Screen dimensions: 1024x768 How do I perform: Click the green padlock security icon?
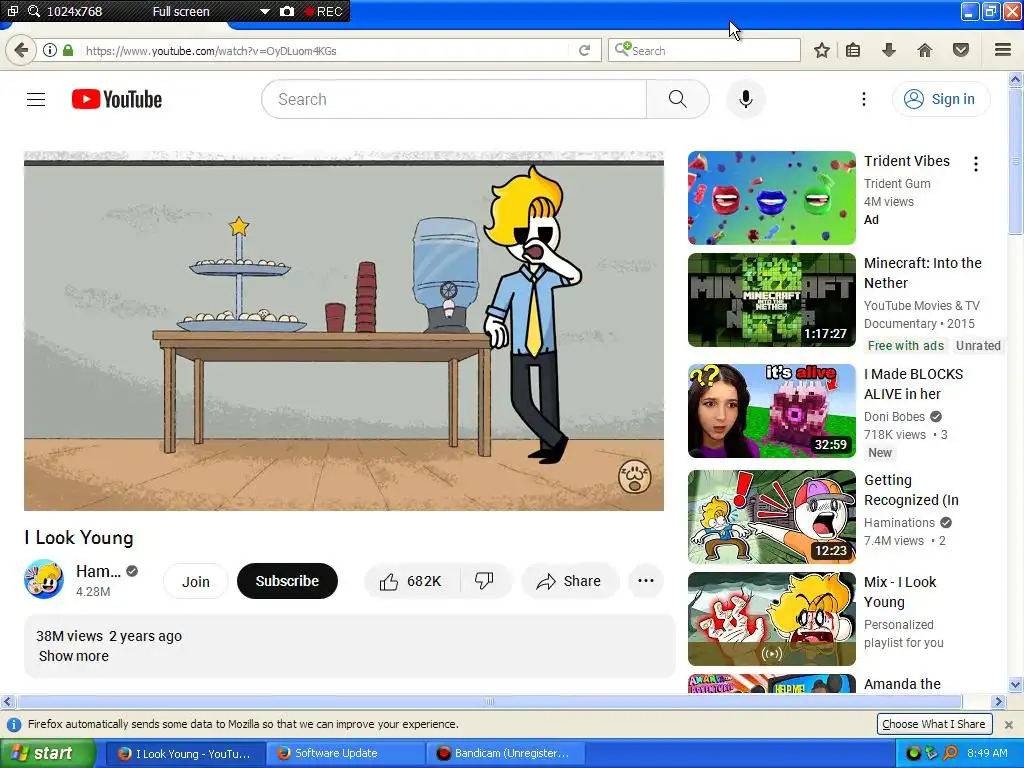(68, 50)
